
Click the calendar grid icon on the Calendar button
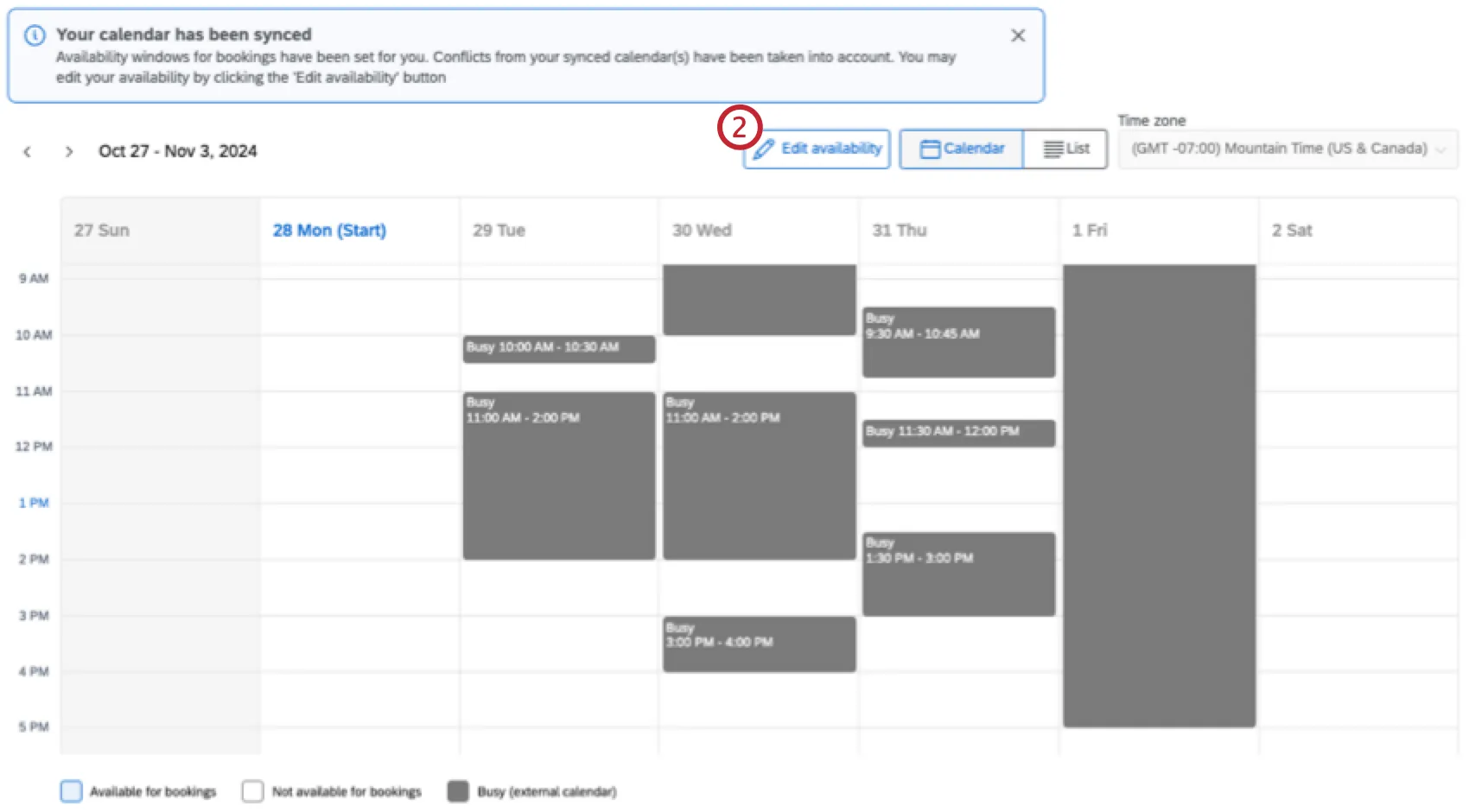pyautogui.click(x=929, y=149)
